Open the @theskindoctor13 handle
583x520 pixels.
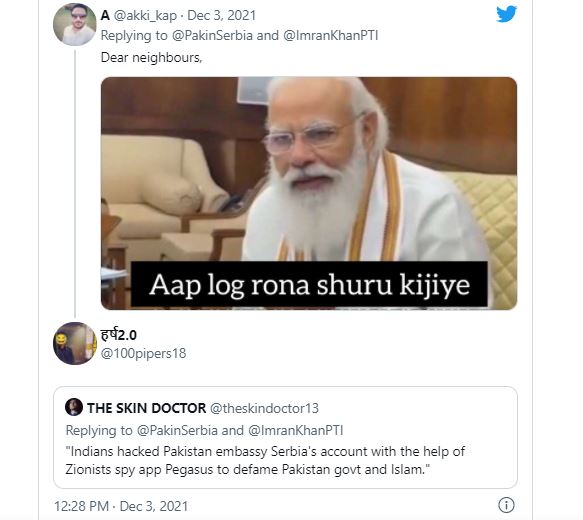pos(264,408)
